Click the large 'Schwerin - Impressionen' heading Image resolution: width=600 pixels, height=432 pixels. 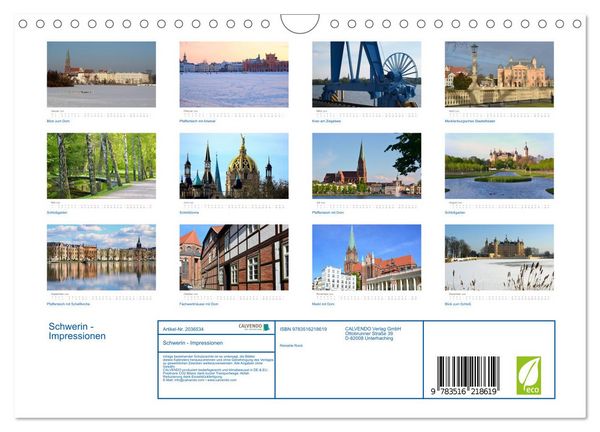coord(77,331)
